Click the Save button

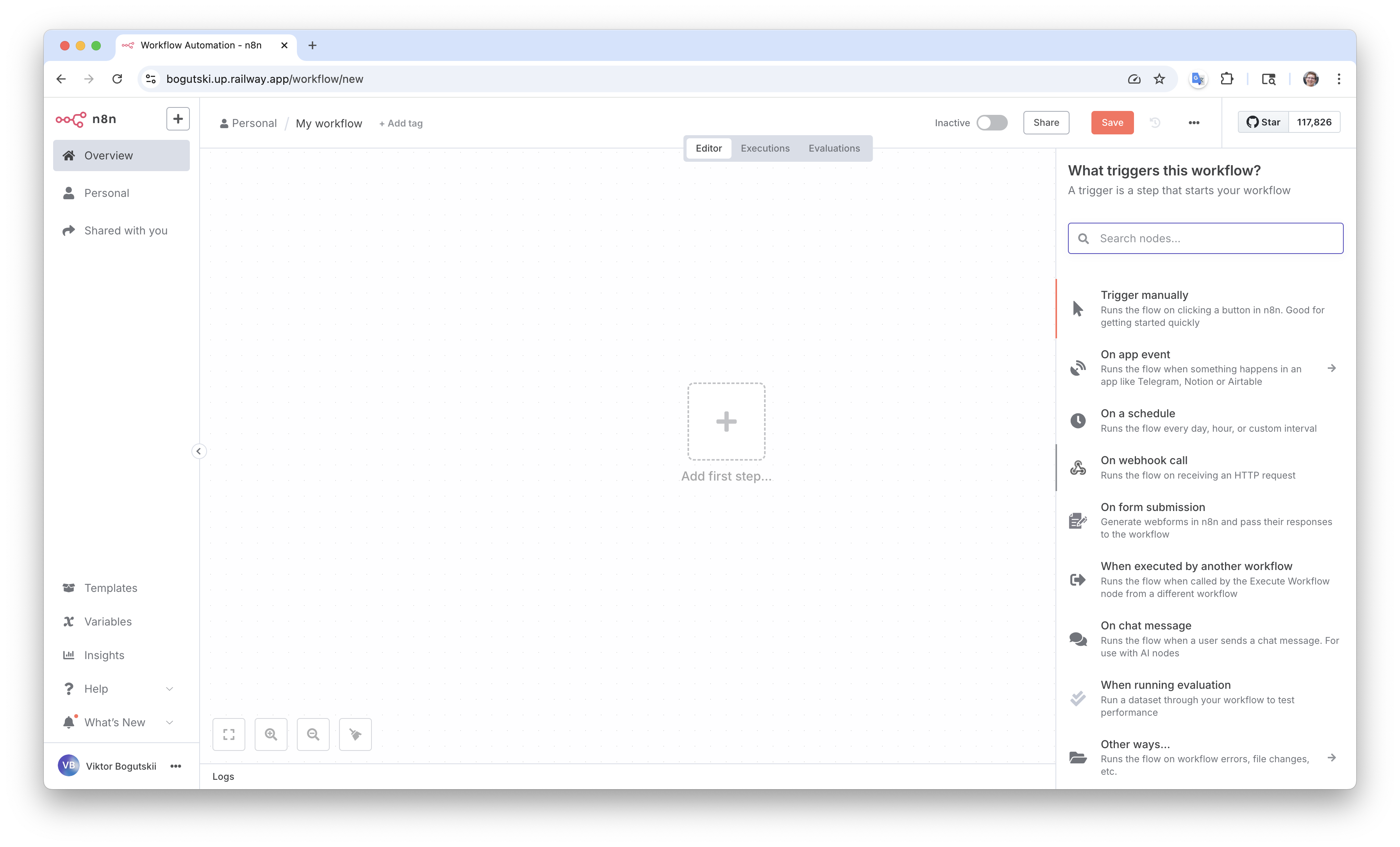(1112, 123)
